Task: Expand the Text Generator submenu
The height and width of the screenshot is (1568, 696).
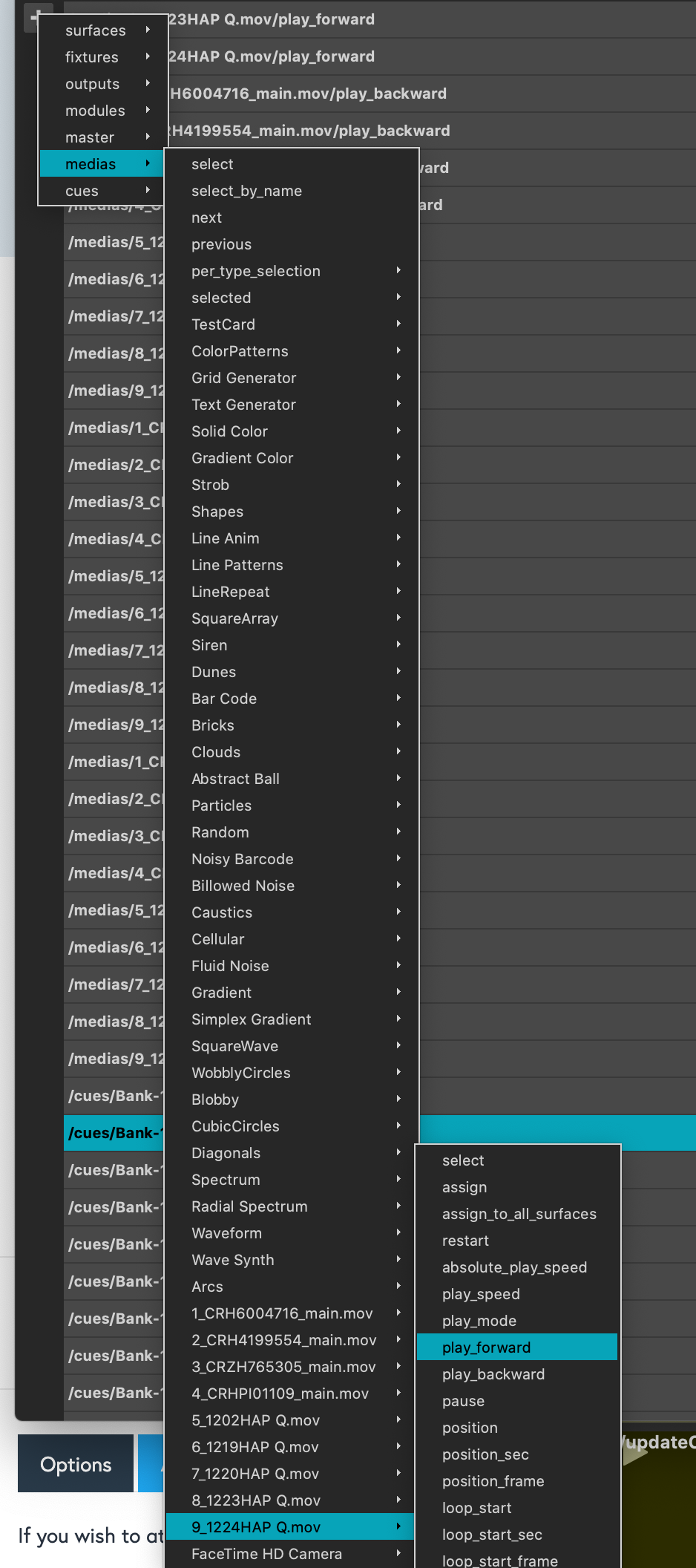Action: [x=292, y=405]
